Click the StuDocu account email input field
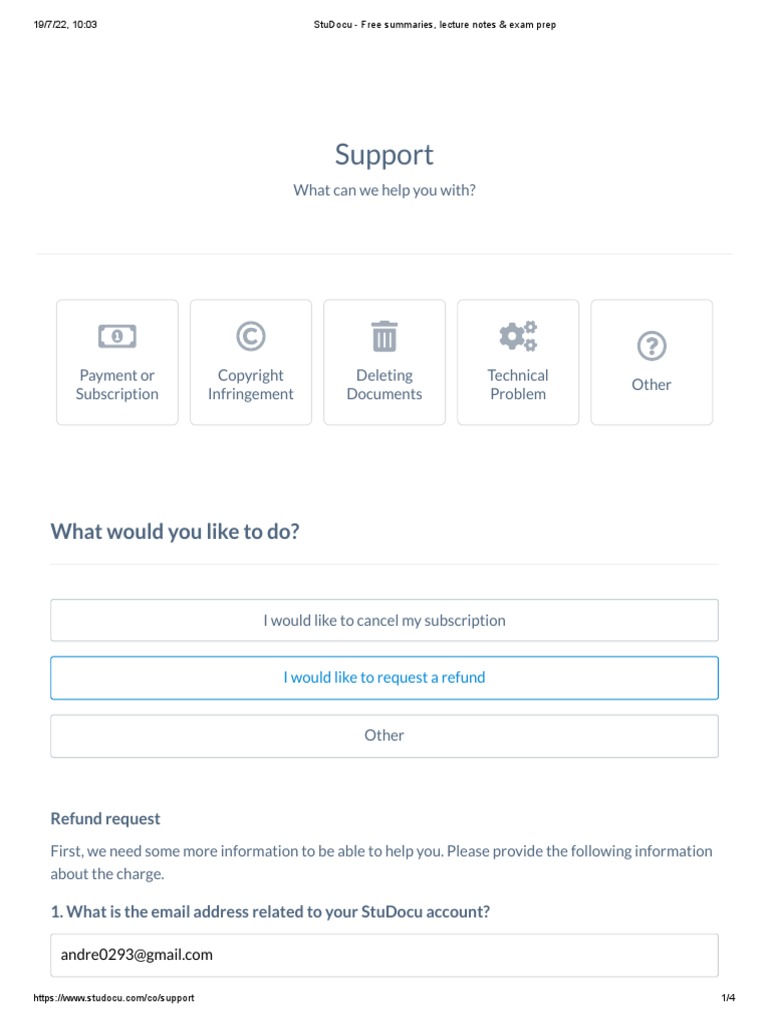The width and height of the screenshot is (768, 1024). click(384, 955)
